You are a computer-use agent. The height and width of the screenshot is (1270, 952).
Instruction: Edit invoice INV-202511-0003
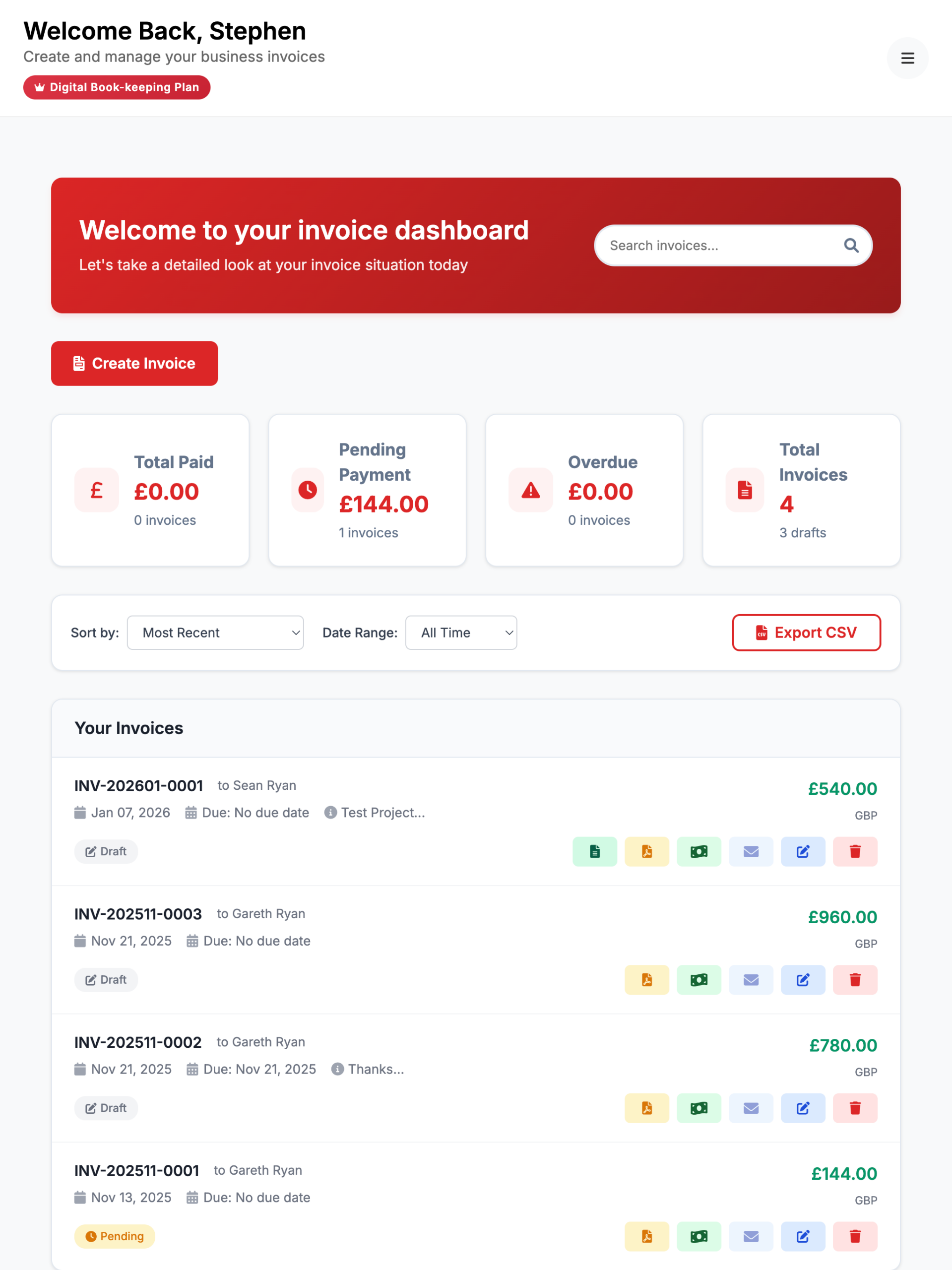(x=803, y=979)
